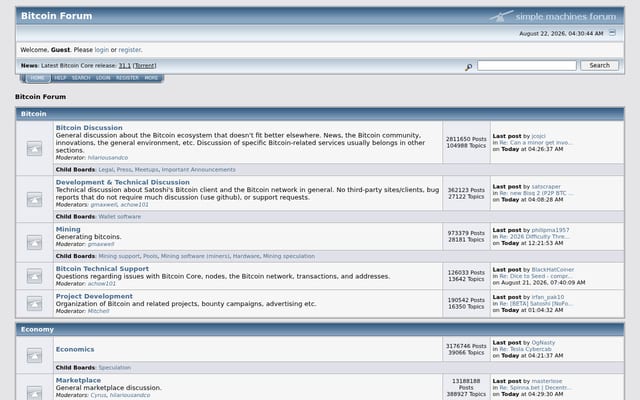The height and width of the screenshot is (400, 640).
Task: Open last post 'Re: Tesla Cybercab'
Action: pyautogui.click(x=525, y=349)
